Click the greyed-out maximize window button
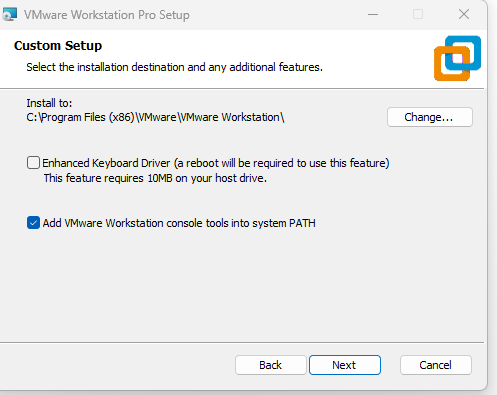The height and width of the screenshot is (395, 497). (418, 14)
